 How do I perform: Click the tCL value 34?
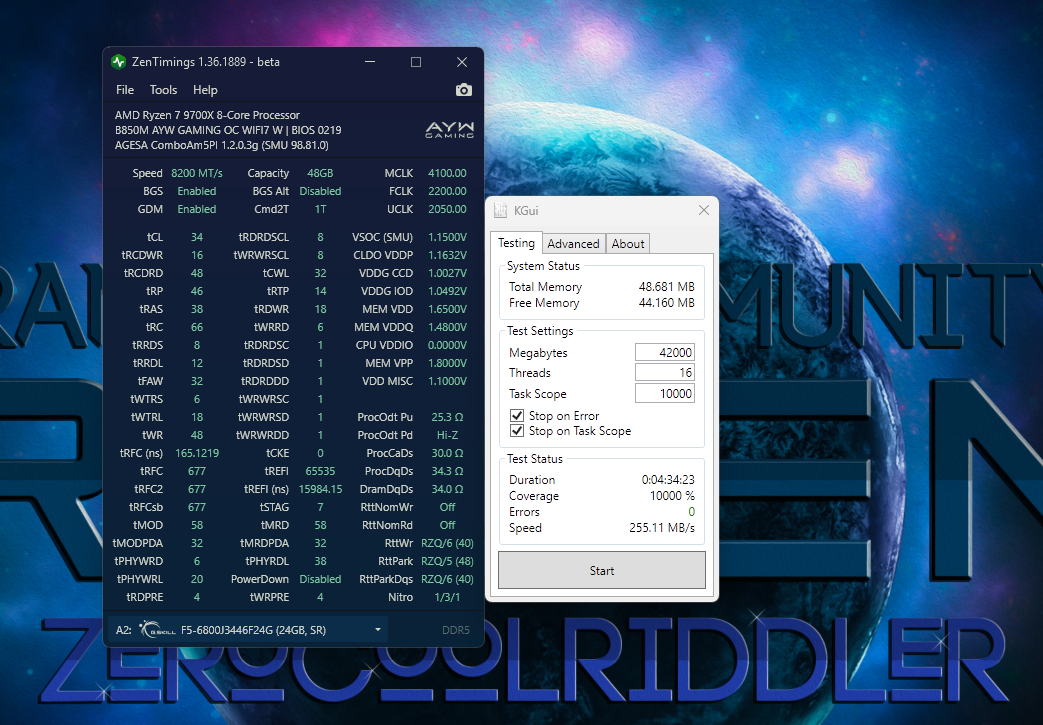click(197, 237)
